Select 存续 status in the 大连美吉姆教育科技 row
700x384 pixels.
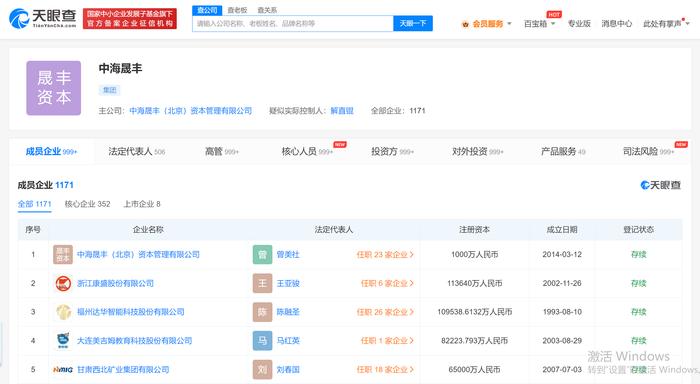(638, 340)
